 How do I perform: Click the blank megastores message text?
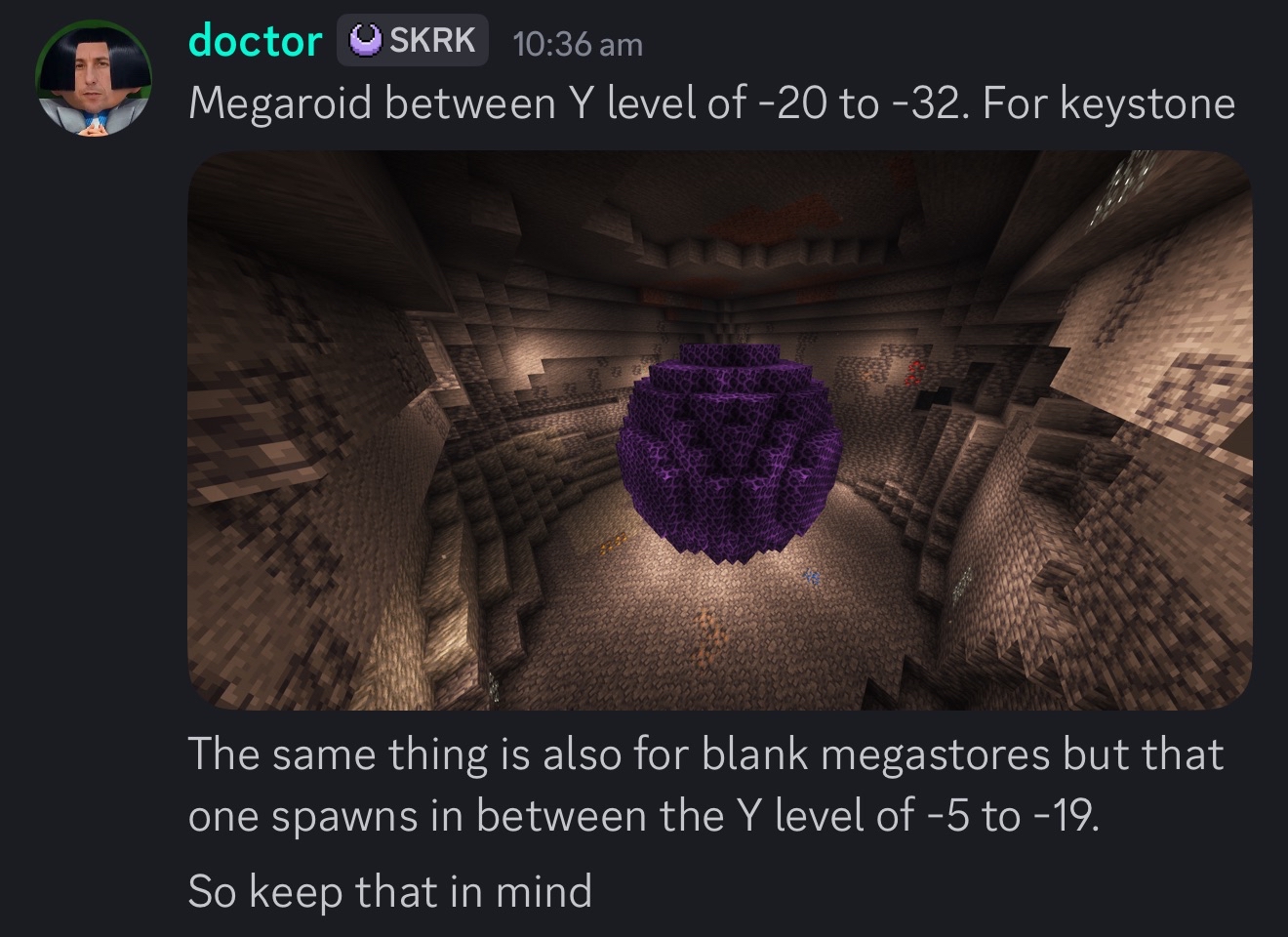[x=705, y=785]
